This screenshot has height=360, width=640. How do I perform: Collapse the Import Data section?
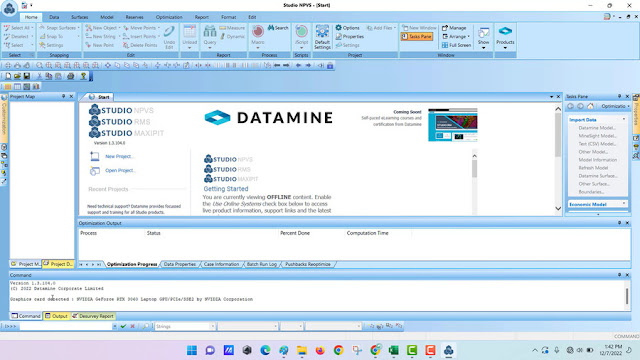624,120
